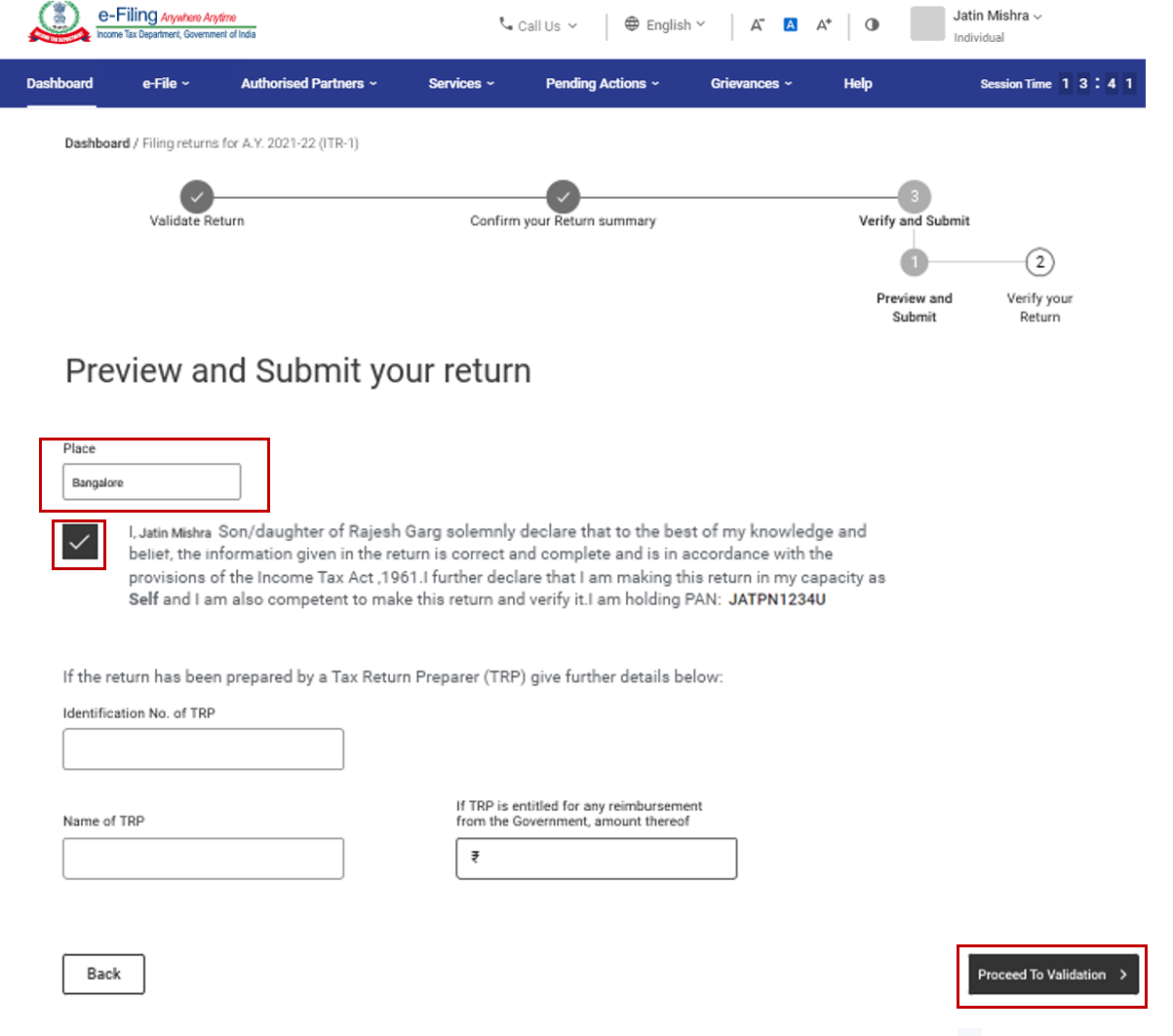The width and height of the screenshot is (1173, 1036).
Task: Select the default font size icon
Action: point(790,25)
